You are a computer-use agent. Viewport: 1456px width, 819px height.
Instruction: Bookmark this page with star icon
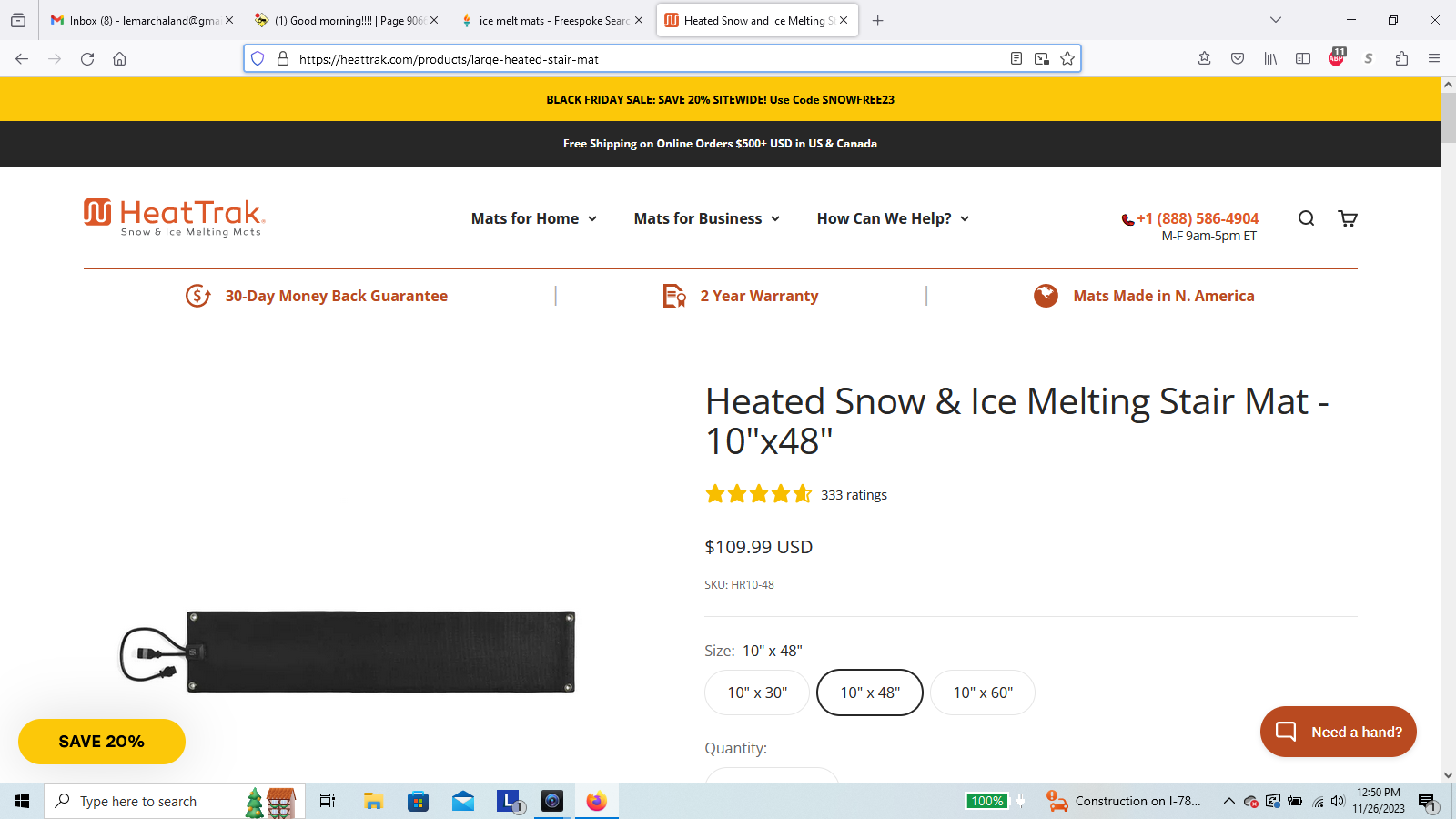1067,59
